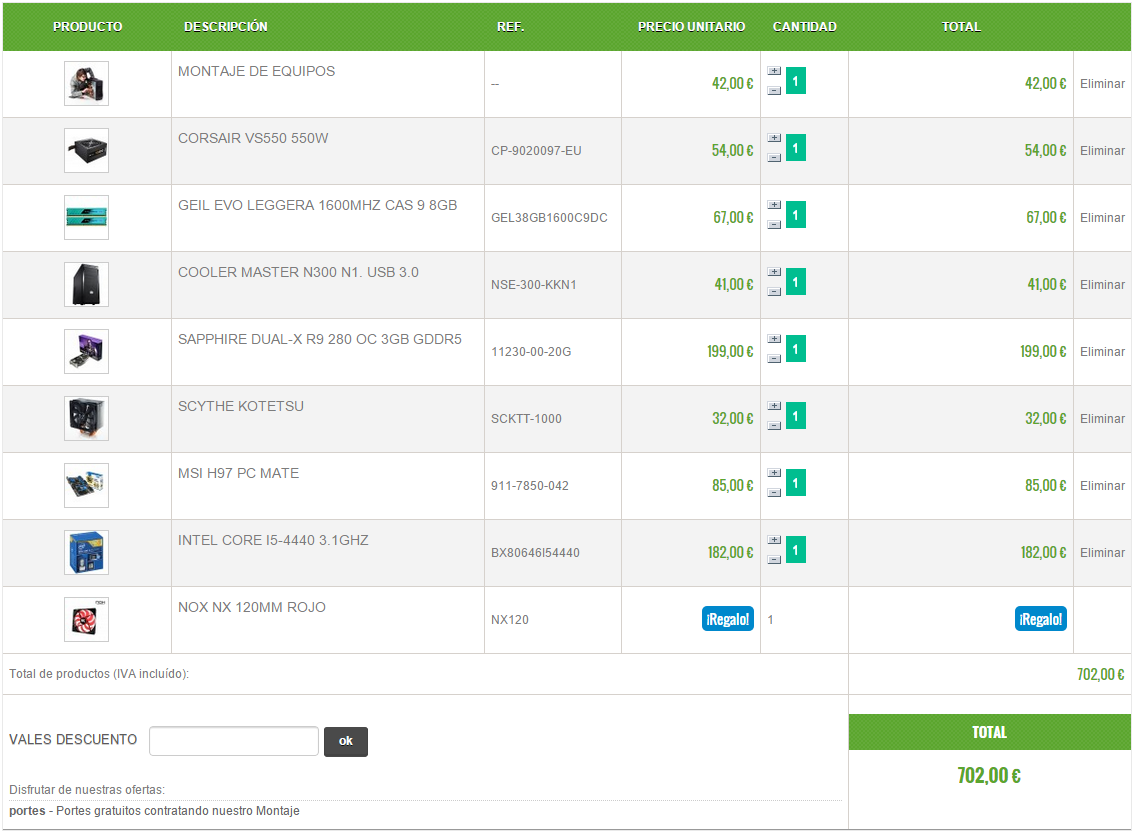Screen dimensions: 1137x835
Task: Remove INTEL CORE I5-4440 via Eliminar
Action: pyautogui.click(x=1102, y=553)
